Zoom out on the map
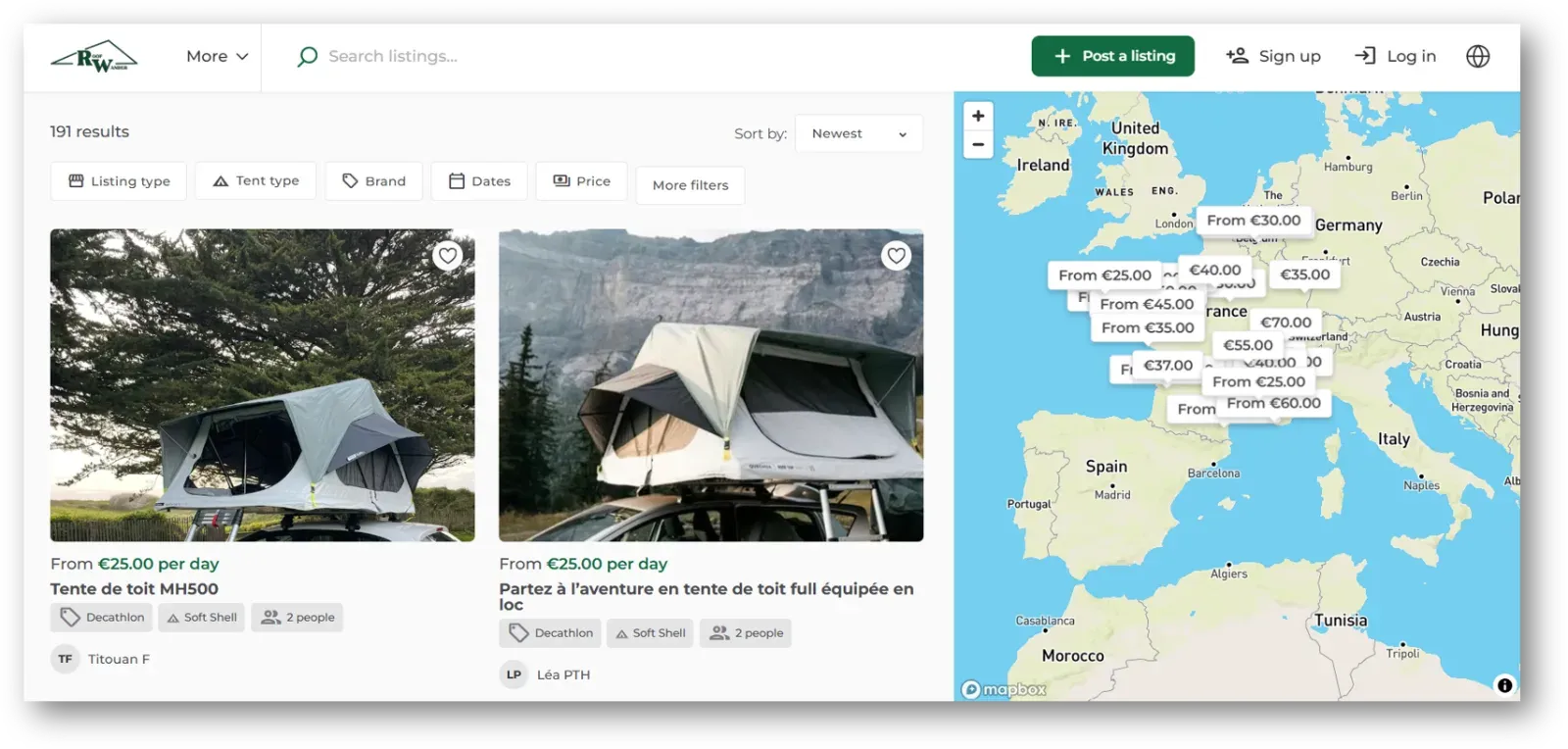The image size is (1568, 749). point(978,144)
